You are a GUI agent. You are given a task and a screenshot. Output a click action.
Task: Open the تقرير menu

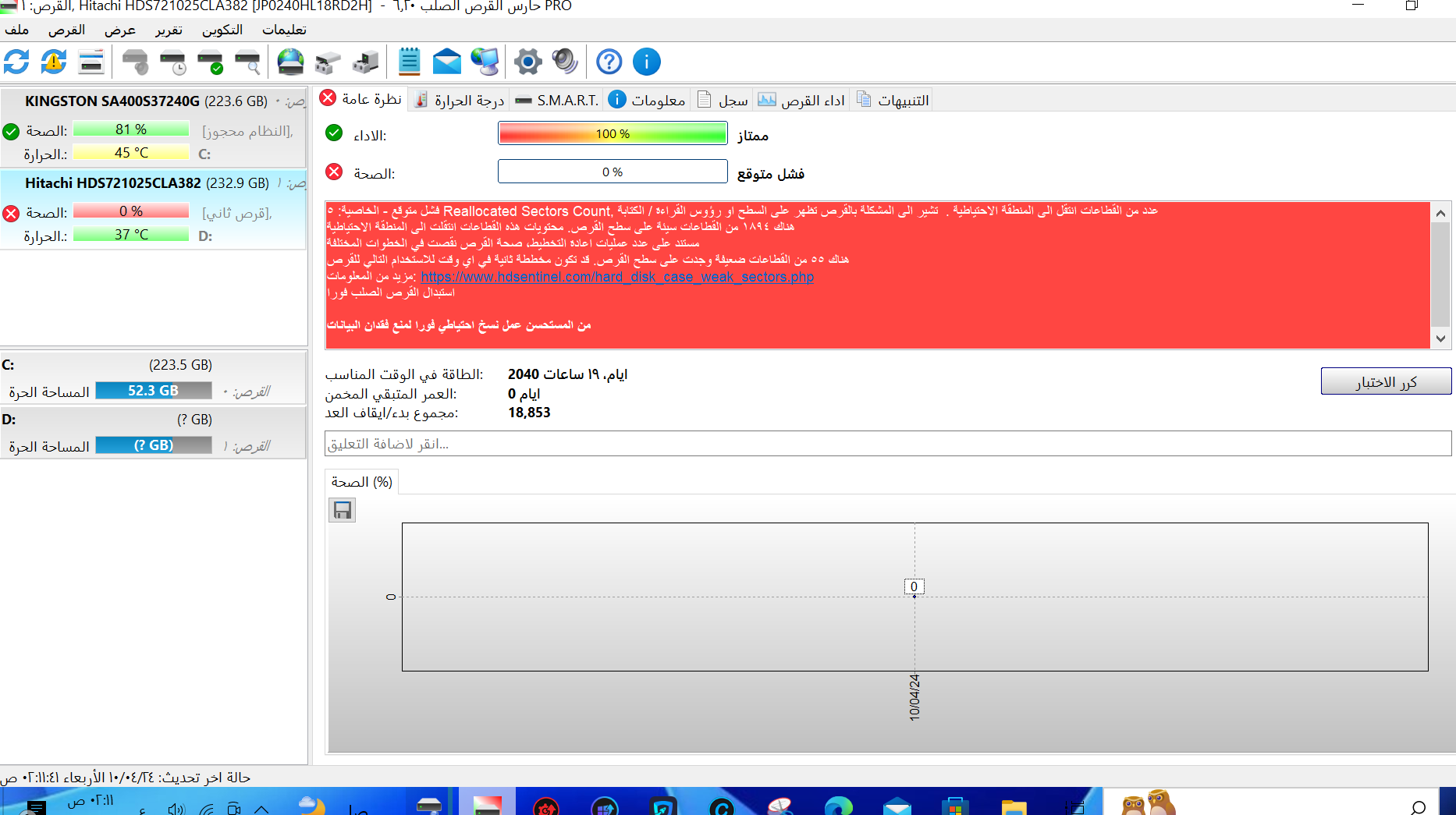pos(169,30)
